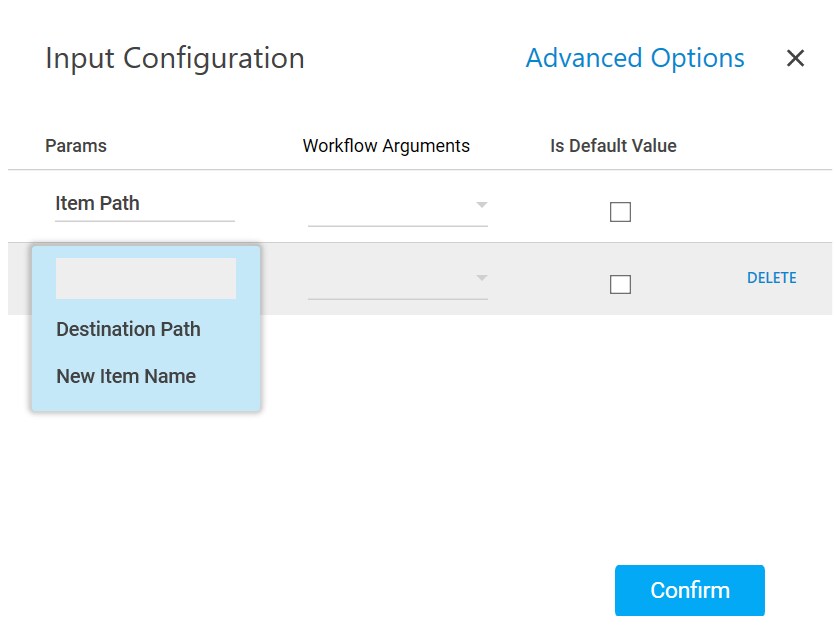Click the Confirm button
This screenshot has height=630, width=836.
pos(689,590)
